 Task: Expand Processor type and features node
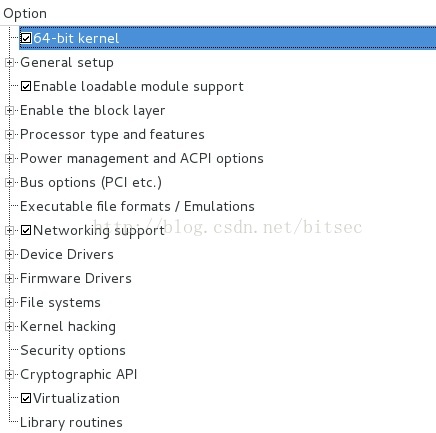(x=9, y=134)
